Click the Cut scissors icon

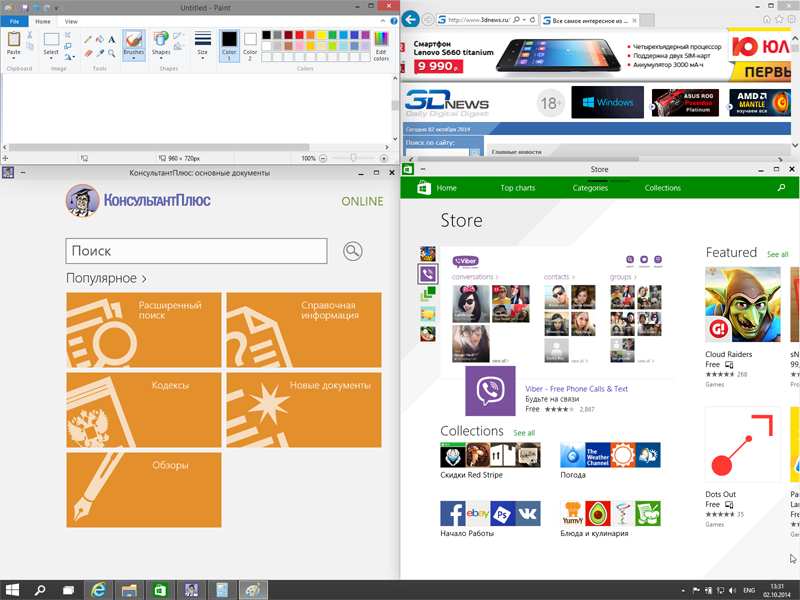pos(30,35)
